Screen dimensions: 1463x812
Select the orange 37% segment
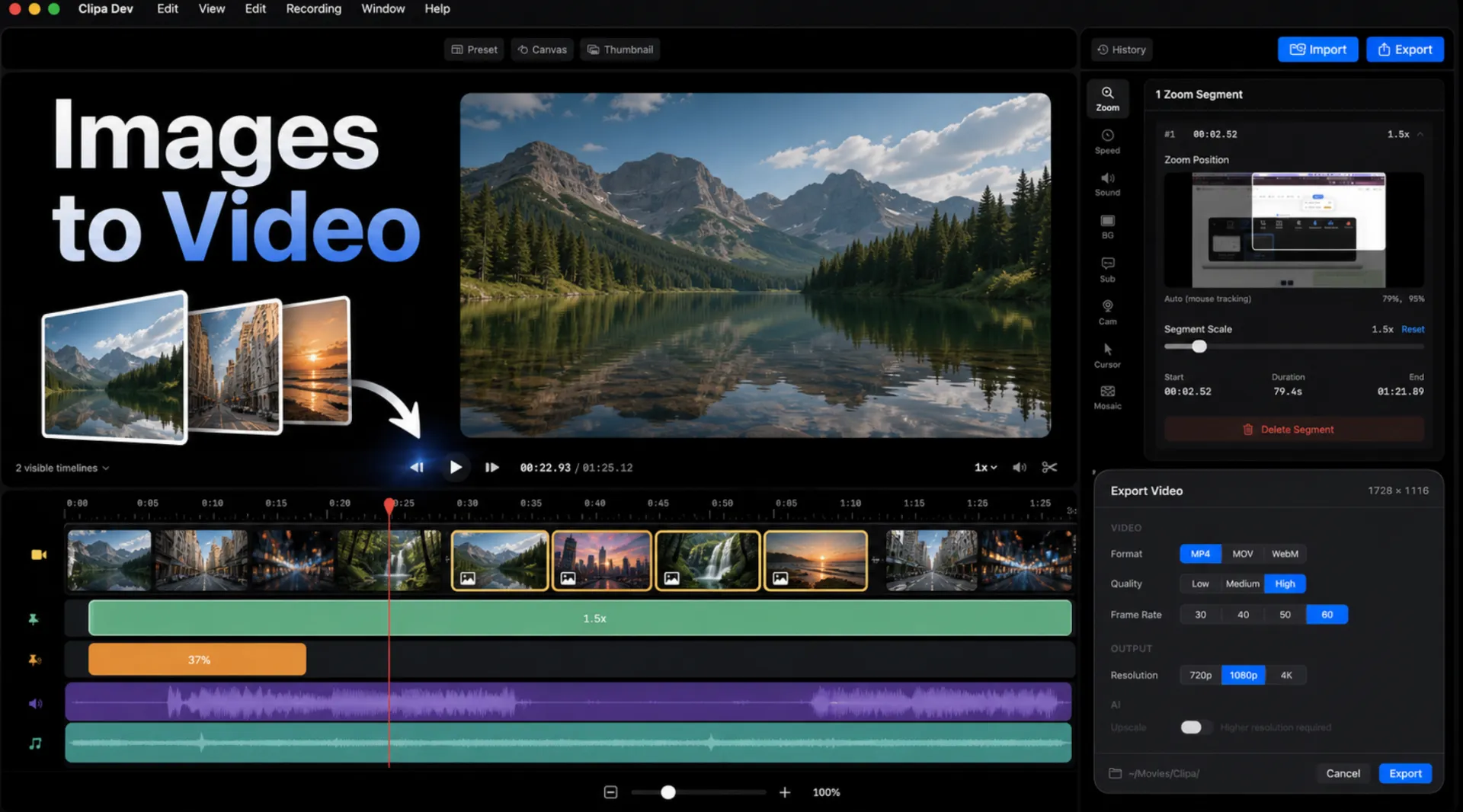(x=197, y=660)
